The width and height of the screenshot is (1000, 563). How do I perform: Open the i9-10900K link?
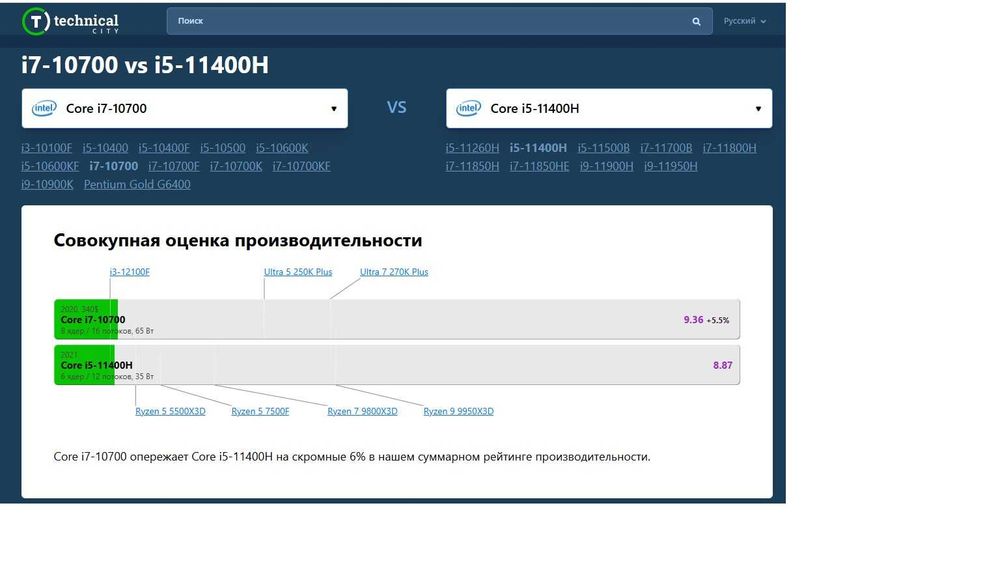[x=47, y=184]
